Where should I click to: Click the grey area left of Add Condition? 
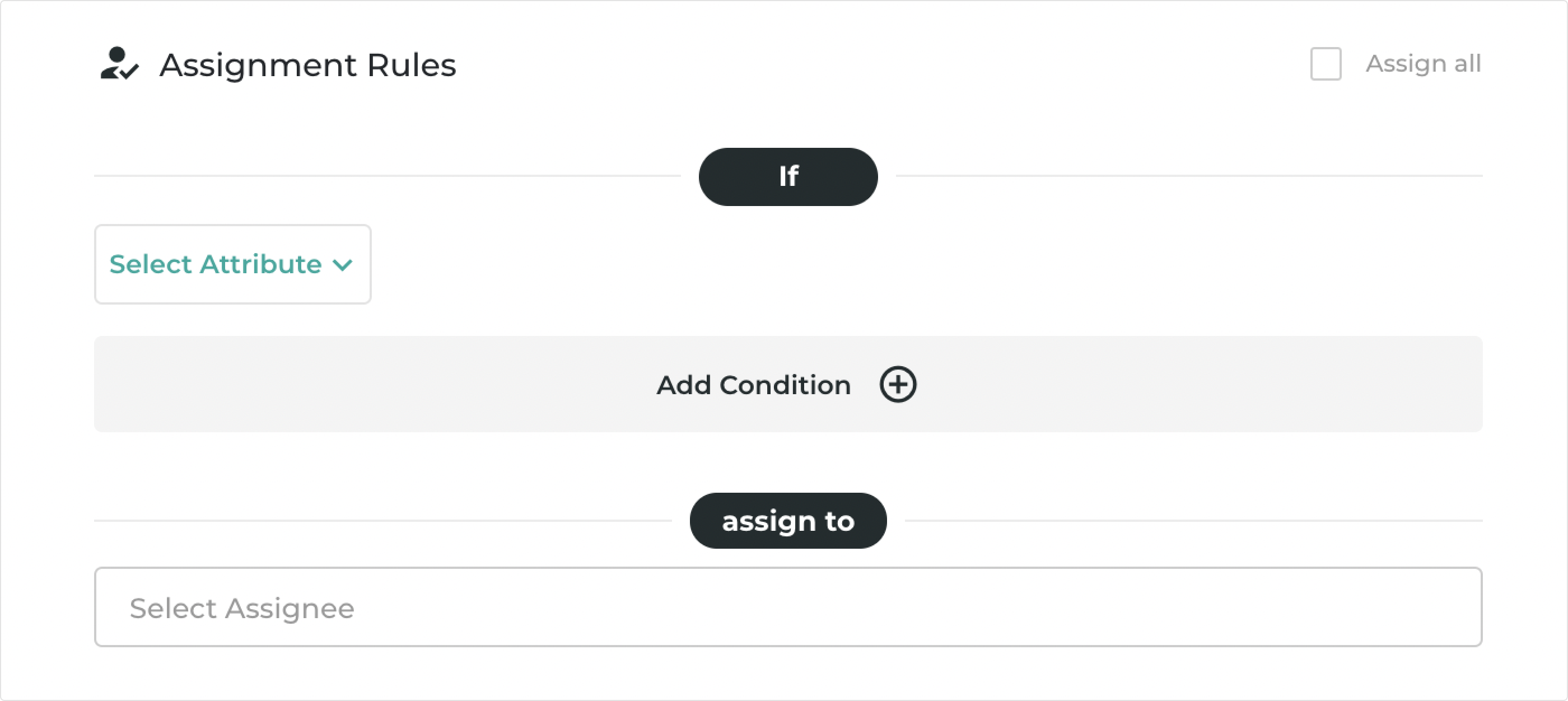365,384
